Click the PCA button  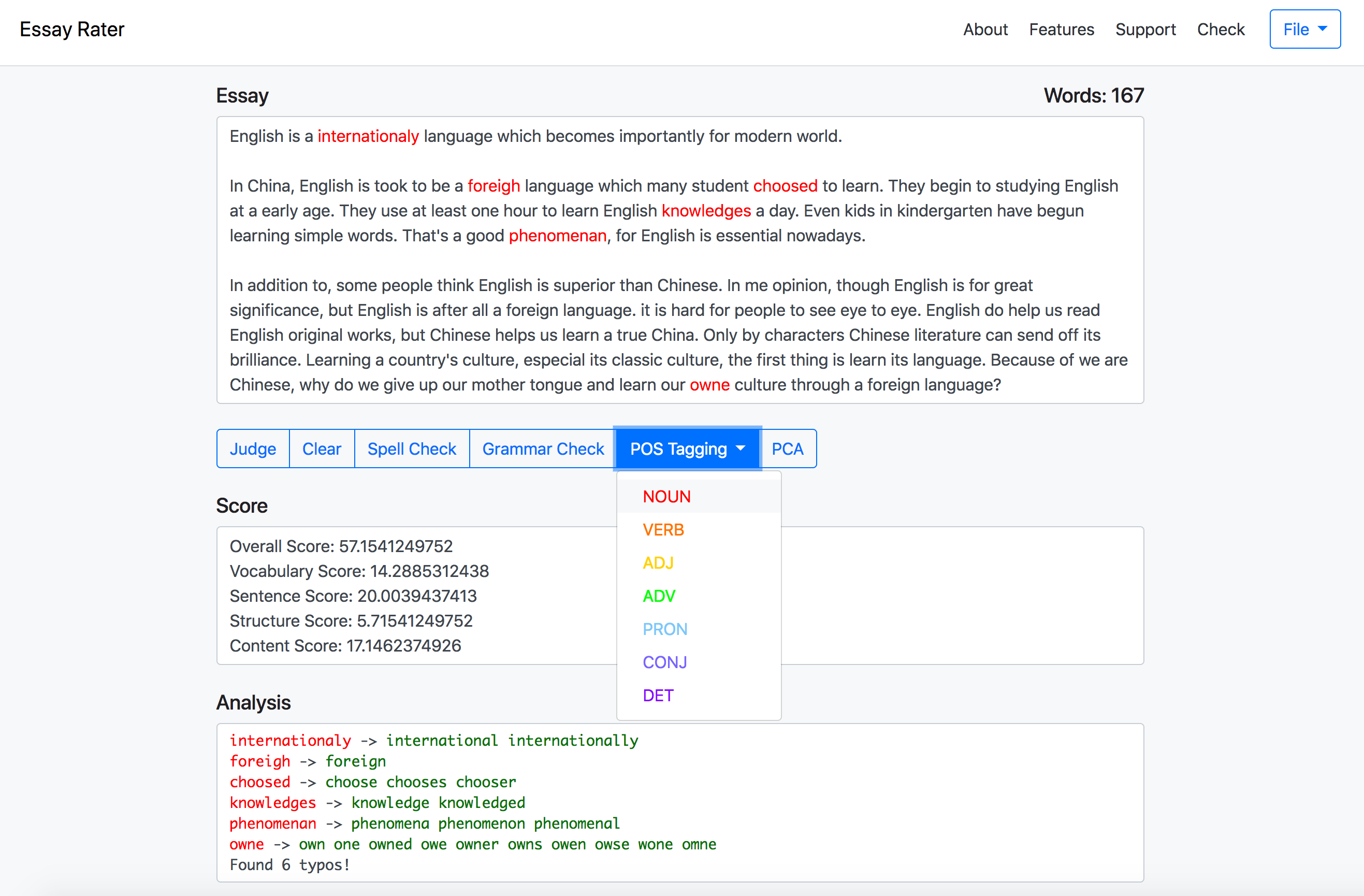787,449
